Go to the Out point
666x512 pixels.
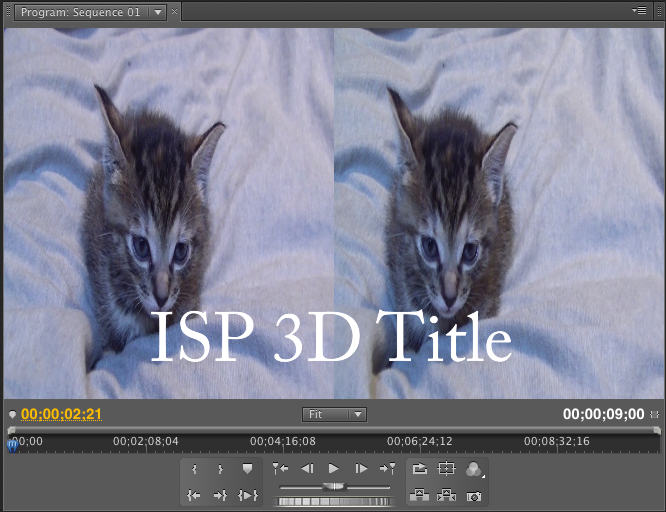click(220, 495)
